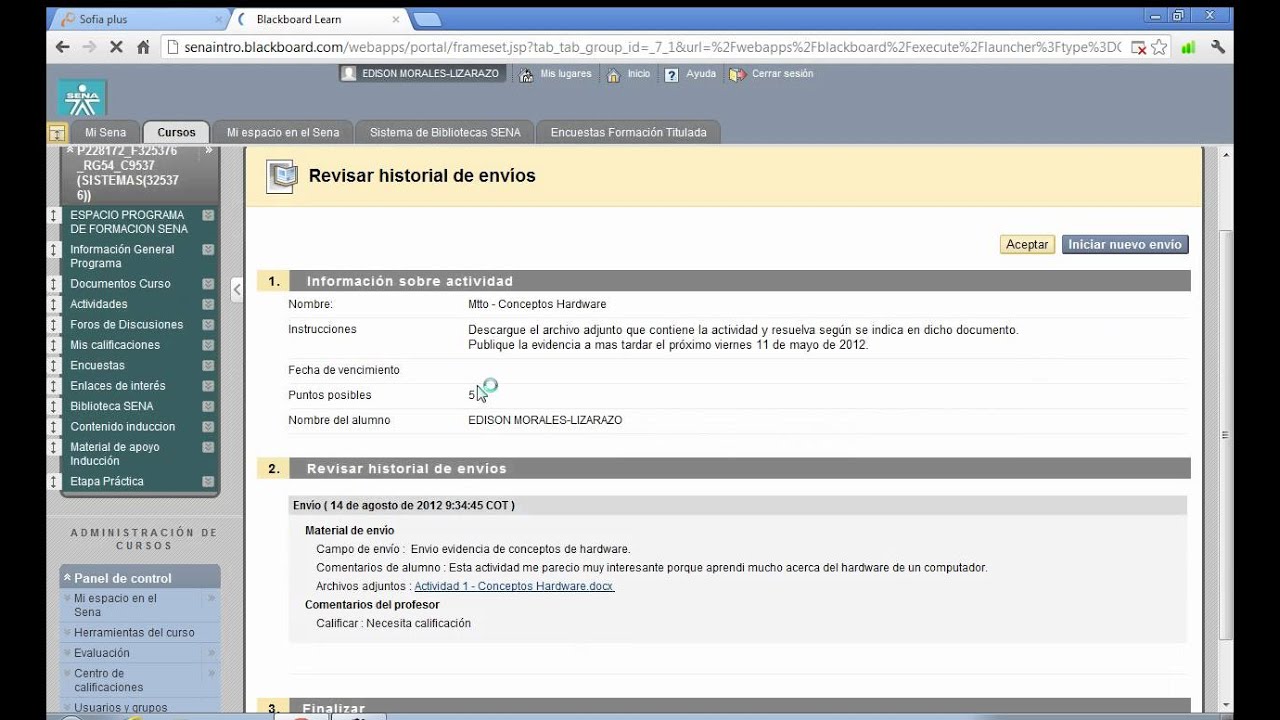The width and height of the screenshot is (1280, 720).
Task: Click the reorder arrow beside Contenido induccion
Action: click(54, 427)
